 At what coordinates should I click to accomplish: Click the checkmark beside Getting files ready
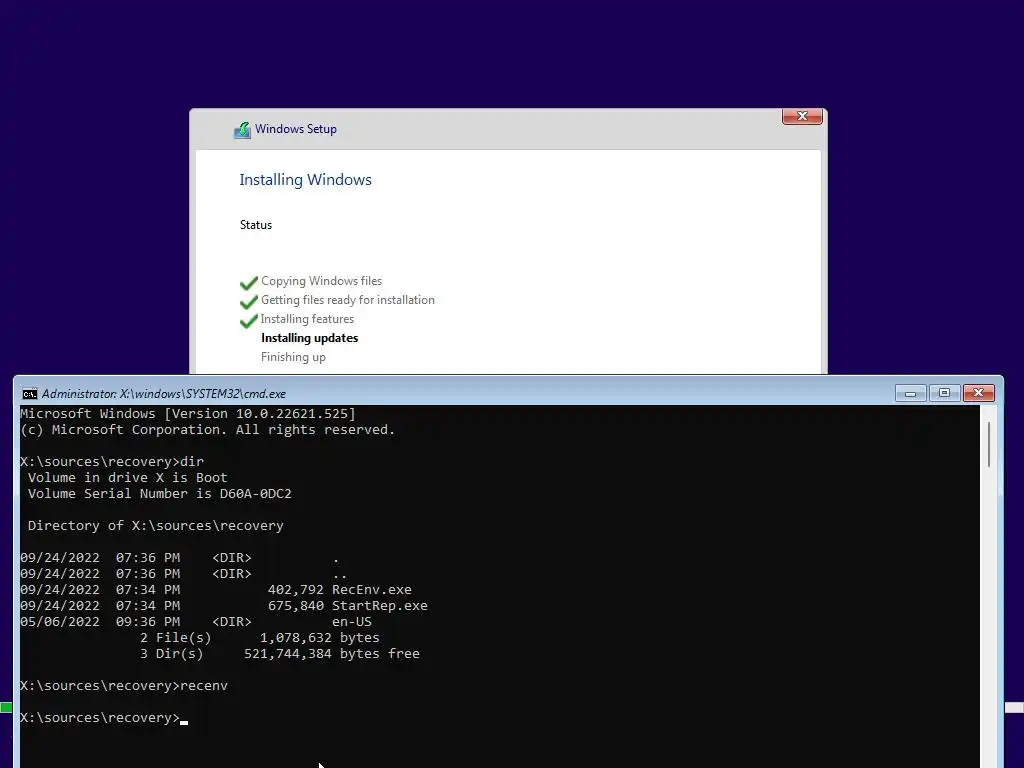pos(249,302)
